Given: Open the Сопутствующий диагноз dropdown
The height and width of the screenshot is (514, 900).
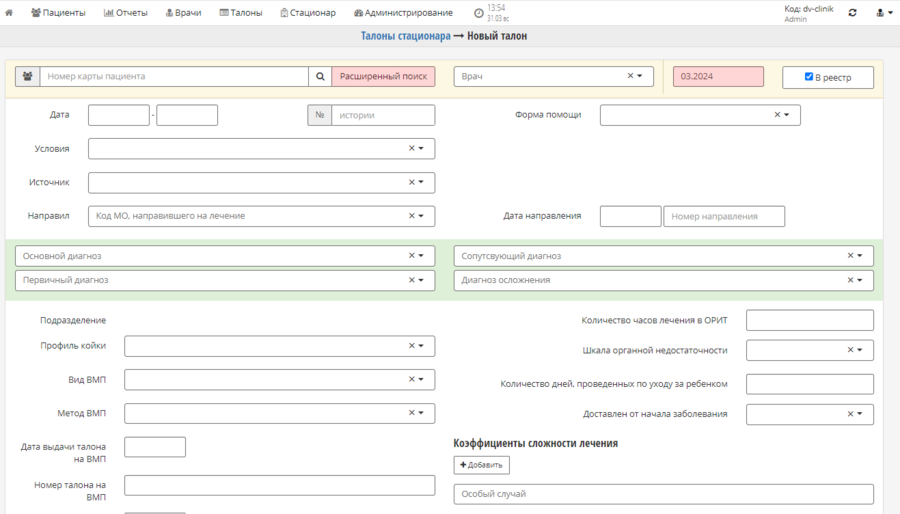Looking at the screenshot, I should tap(860, 255).
